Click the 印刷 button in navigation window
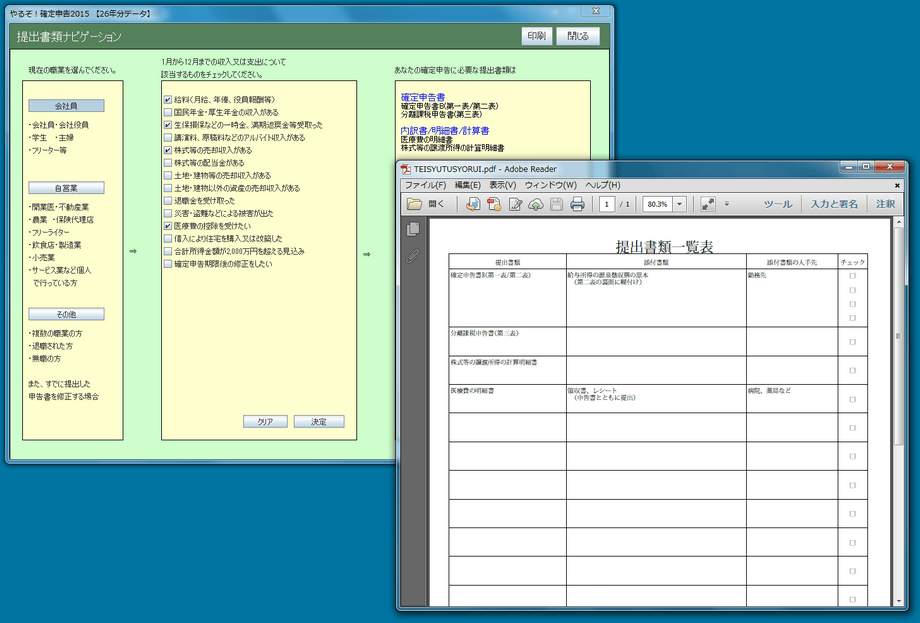Viewport: 920px width, 623px height. (537, 36)
